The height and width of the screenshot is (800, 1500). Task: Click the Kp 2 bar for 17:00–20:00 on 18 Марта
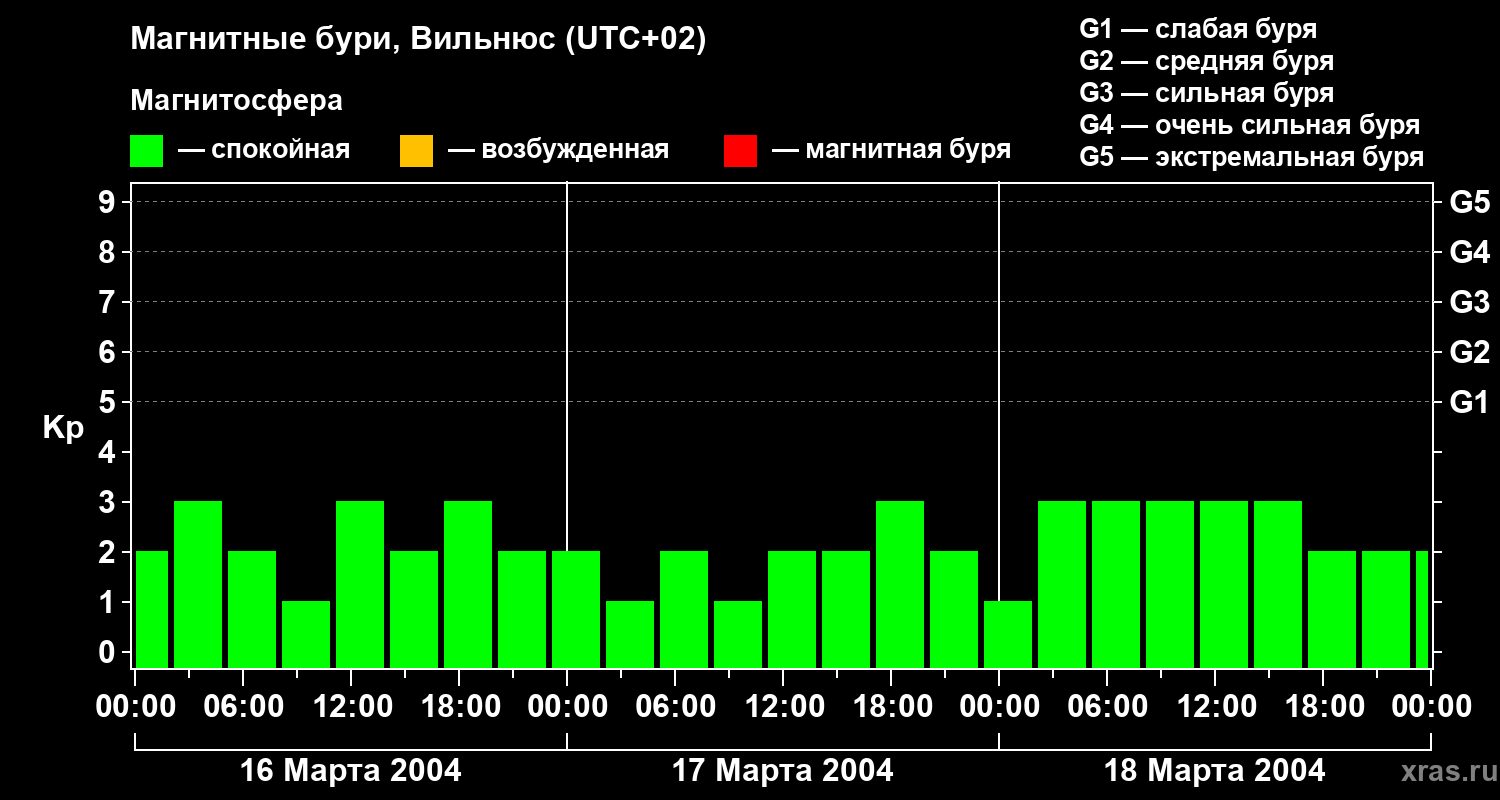tap(1332, 609)
